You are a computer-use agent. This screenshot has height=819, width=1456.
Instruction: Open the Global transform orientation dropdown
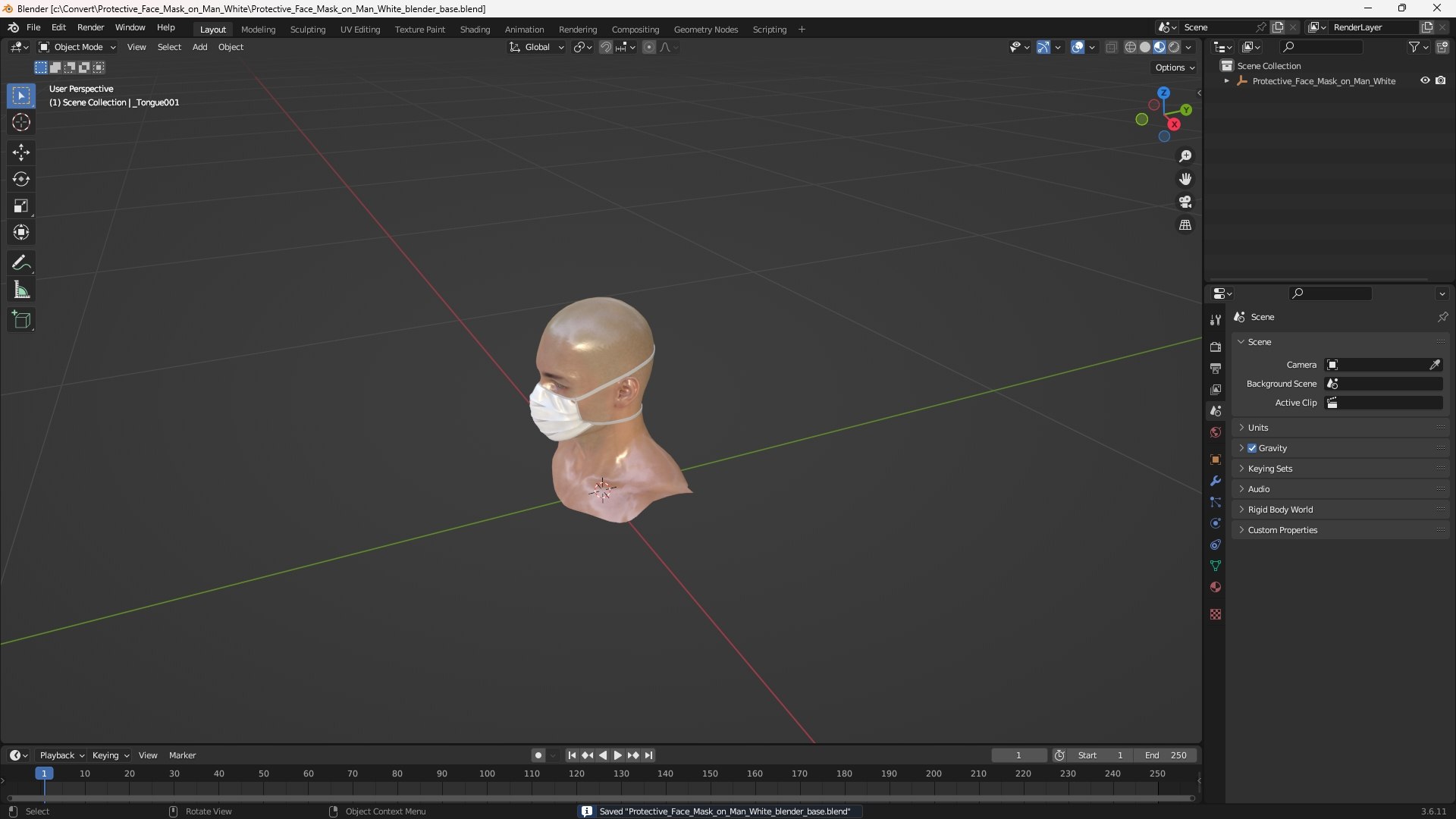click(536, 47)
